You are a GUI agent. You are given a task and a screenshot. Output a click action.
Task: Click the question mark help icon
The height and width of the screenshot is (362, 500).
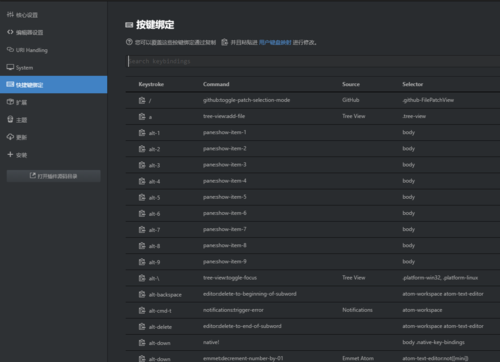coord(129,42)
